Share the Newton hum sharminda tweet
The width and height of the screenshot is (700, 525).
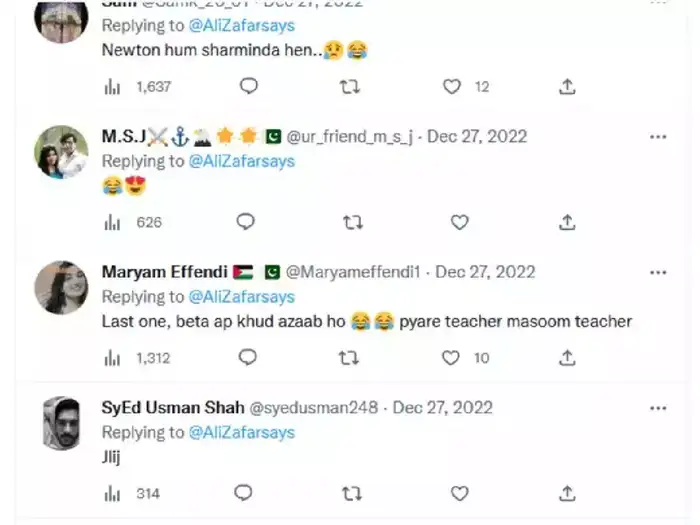567,86
